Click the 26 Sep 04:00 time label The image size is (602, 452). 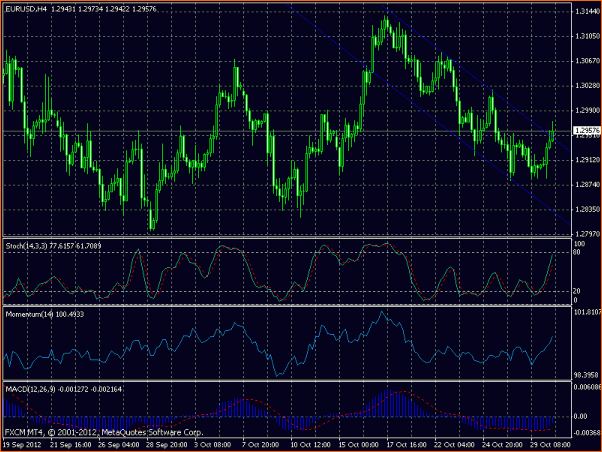pos(119,445)
